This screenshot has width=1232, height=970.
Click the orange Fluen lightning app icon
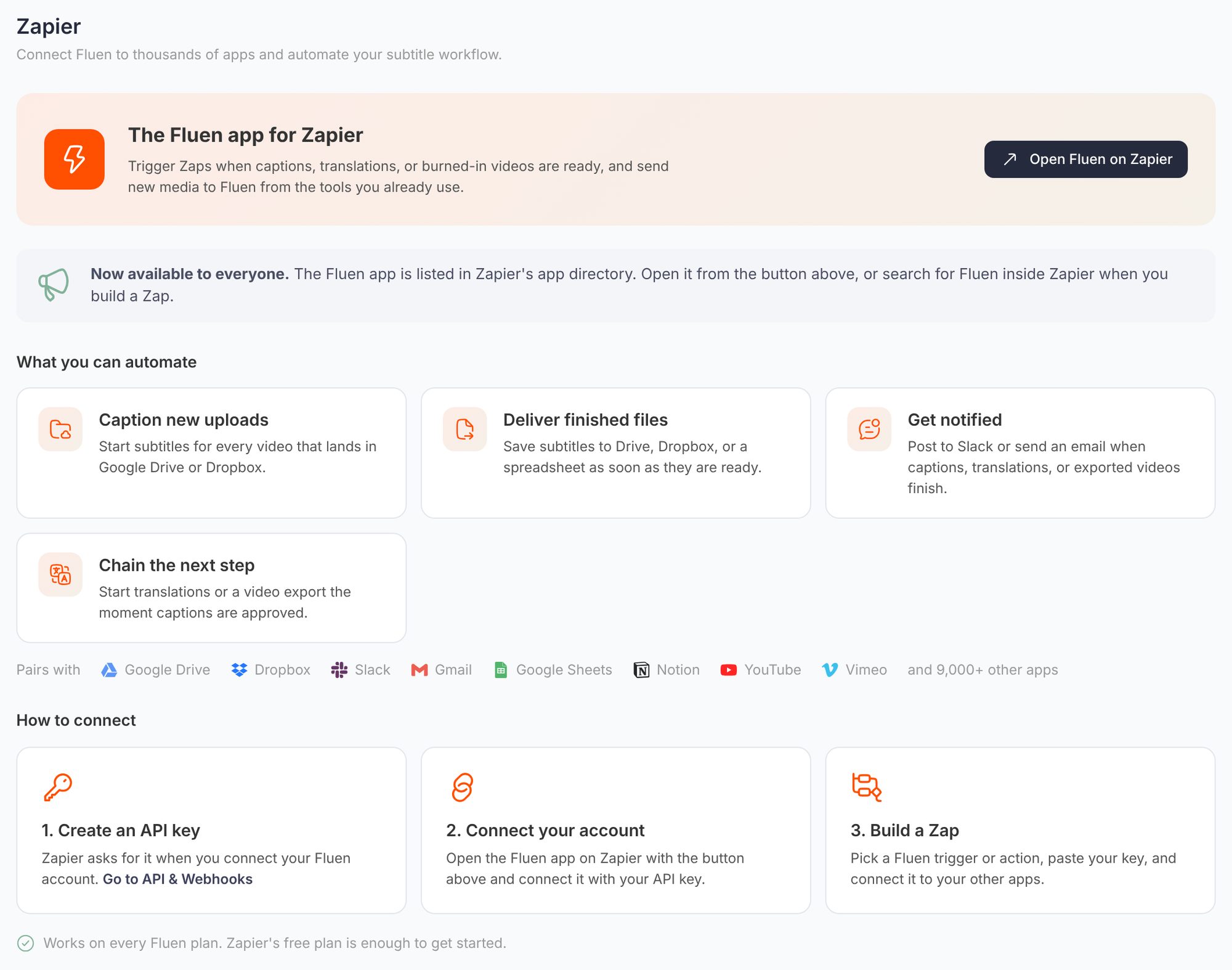click(x=74, y=159)
